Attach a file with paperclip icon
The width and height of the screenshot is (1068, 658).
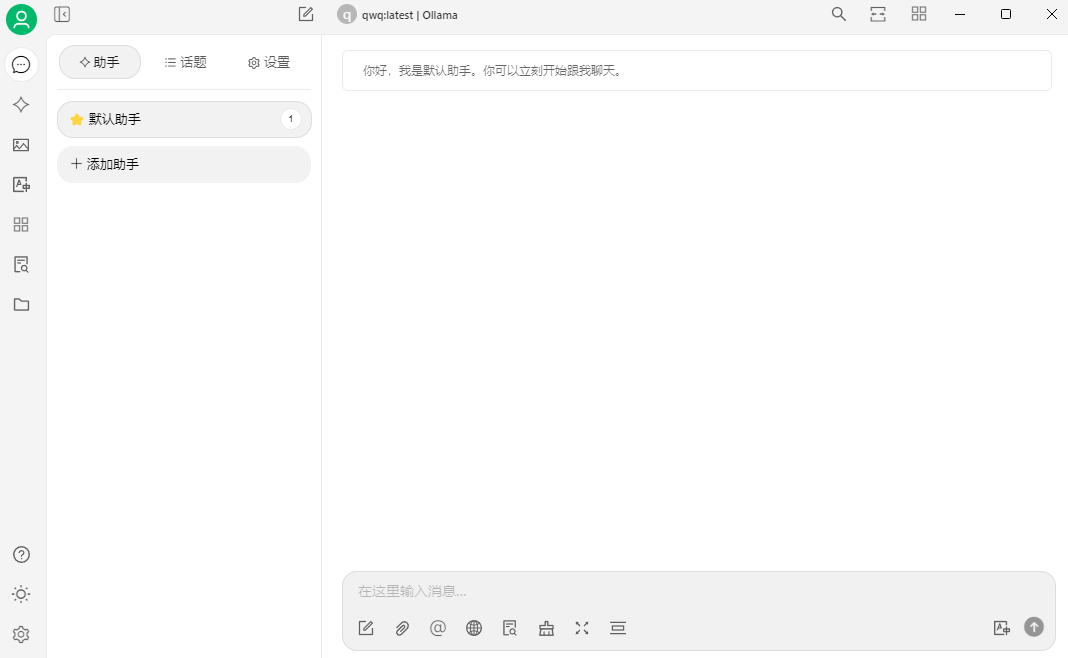click(402, 628)
